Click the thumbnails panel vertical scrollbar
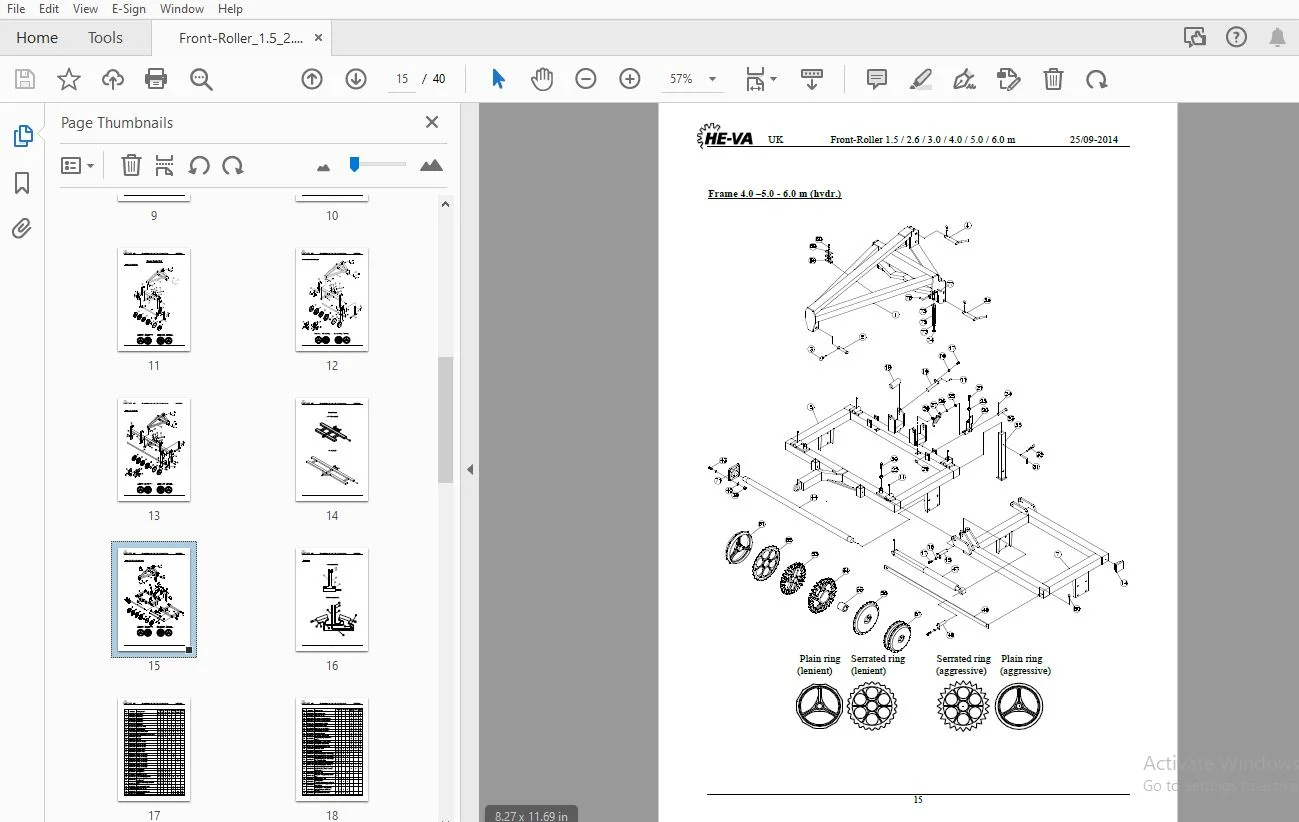The width and height of the screenshot is (1299, 822). 446,420
